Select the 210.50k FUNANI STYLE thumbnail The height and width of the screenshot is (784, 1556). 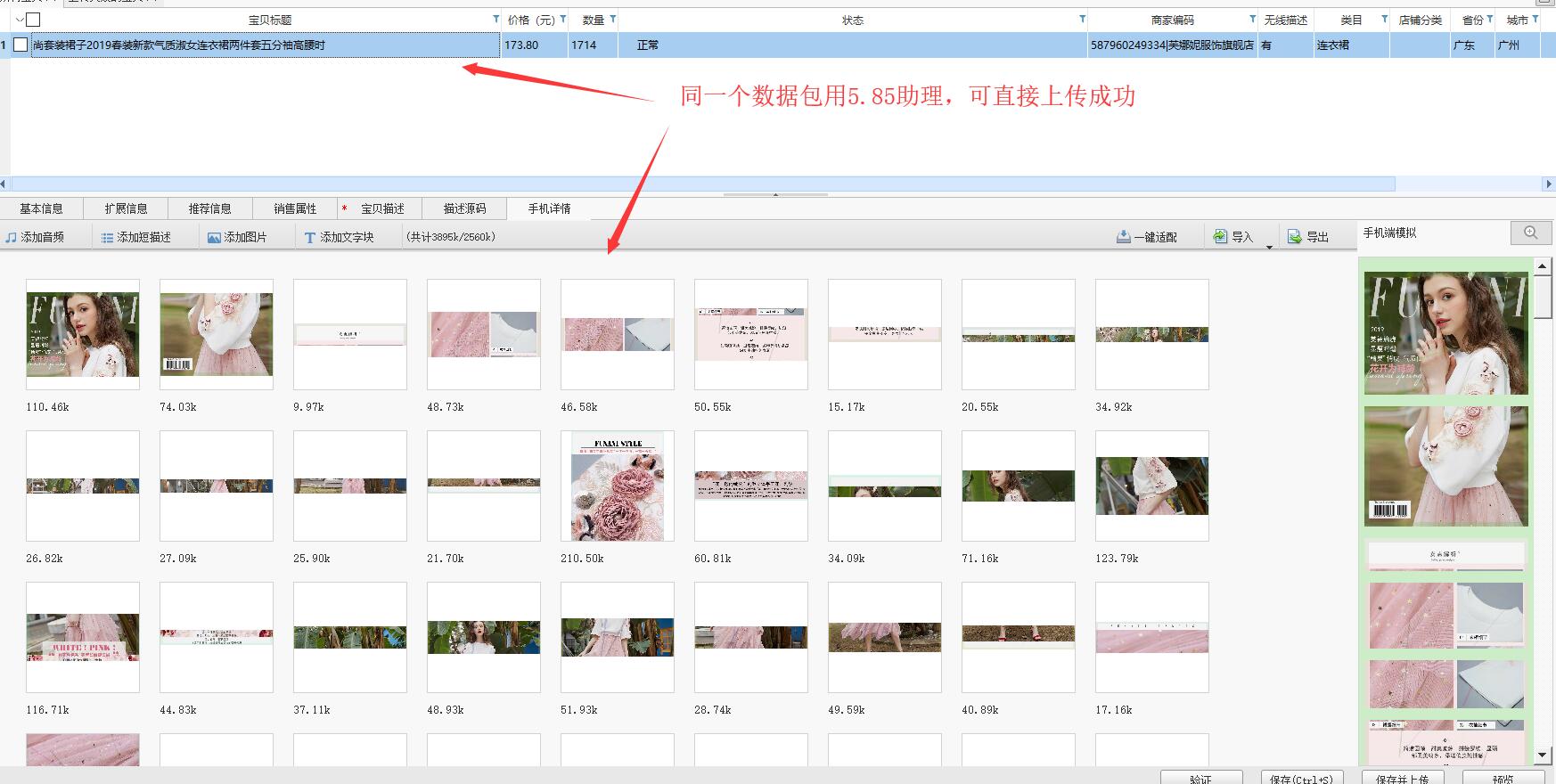pos(617,486)
